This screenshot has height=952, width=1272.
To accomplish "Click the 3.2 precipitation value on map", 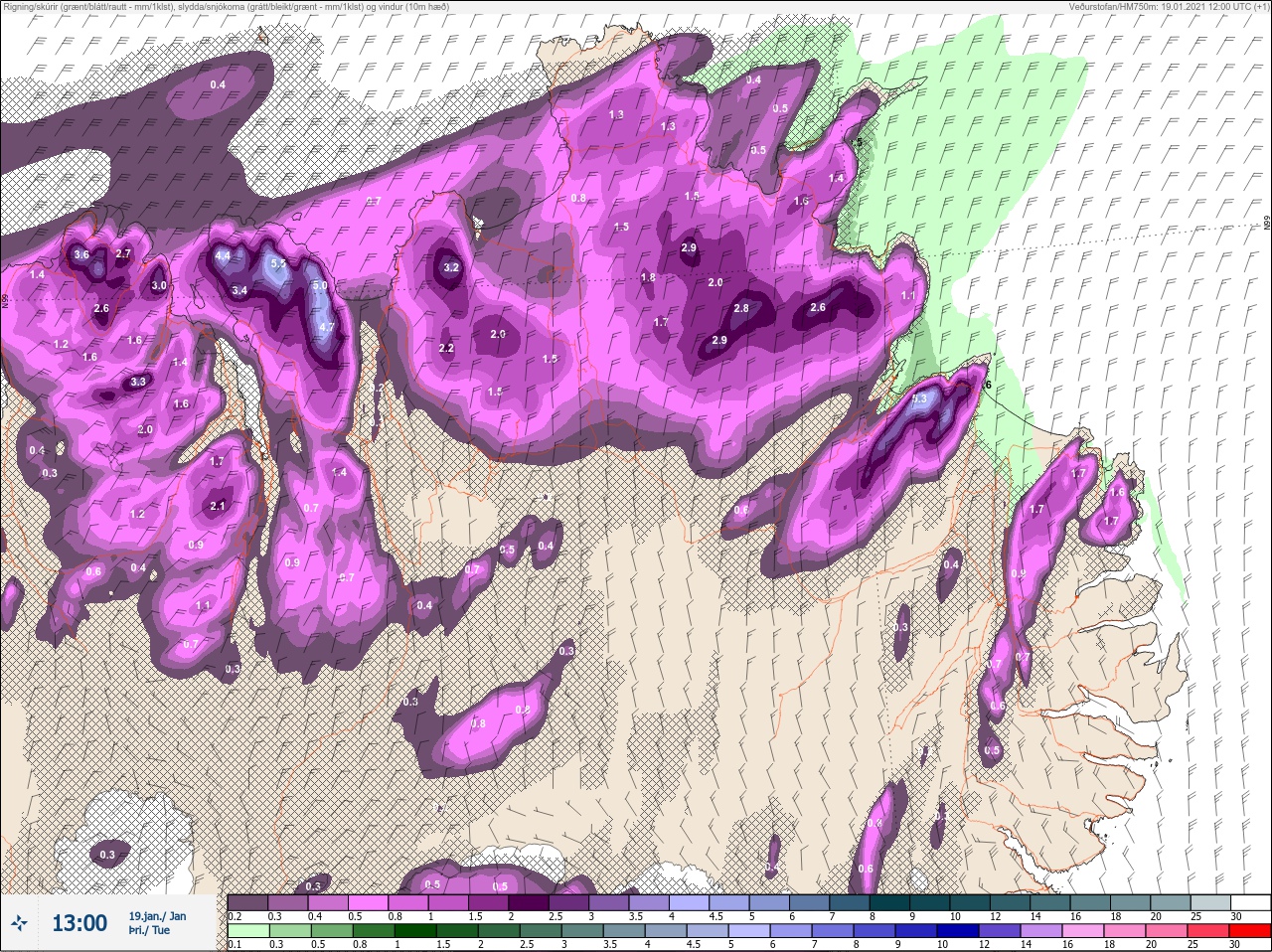I will pos(451,267).
